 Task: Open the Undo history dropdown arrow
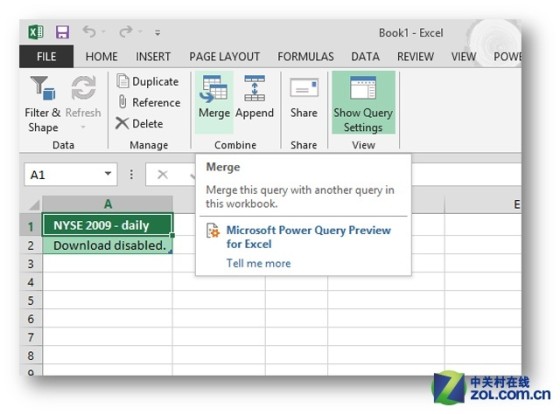(104, 32)
